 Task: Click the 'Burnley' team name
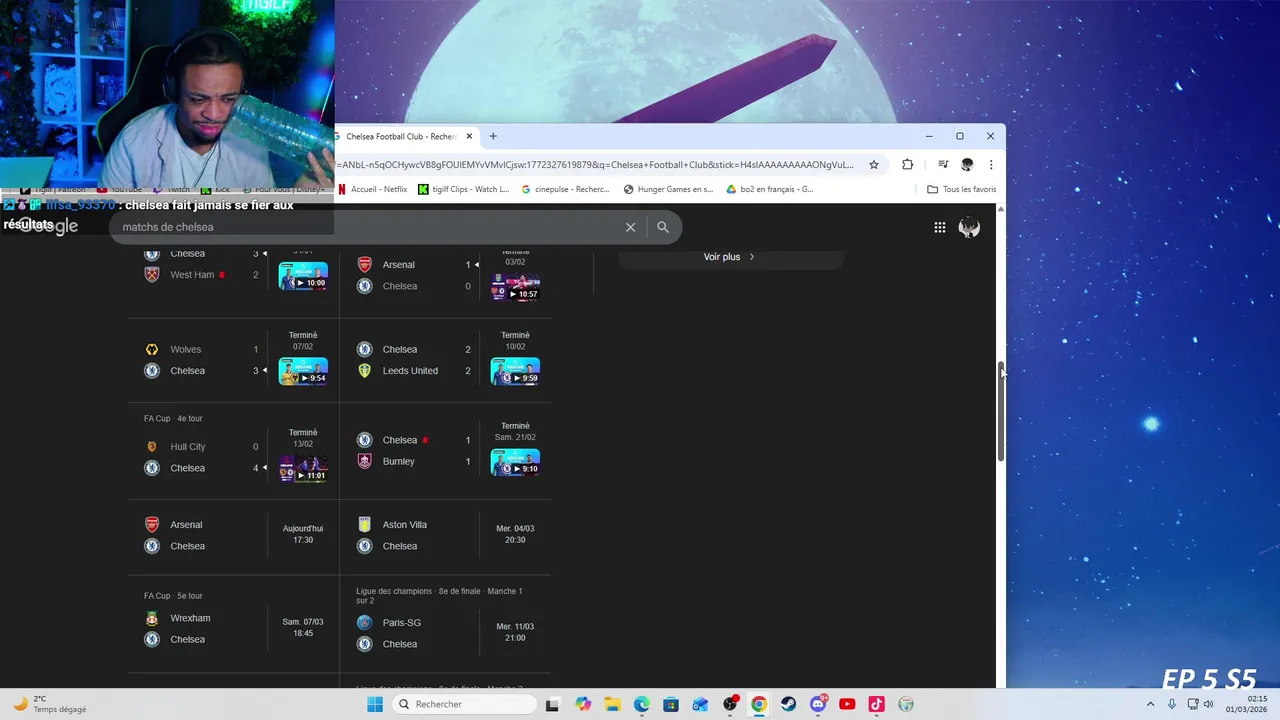coord(398,461)
